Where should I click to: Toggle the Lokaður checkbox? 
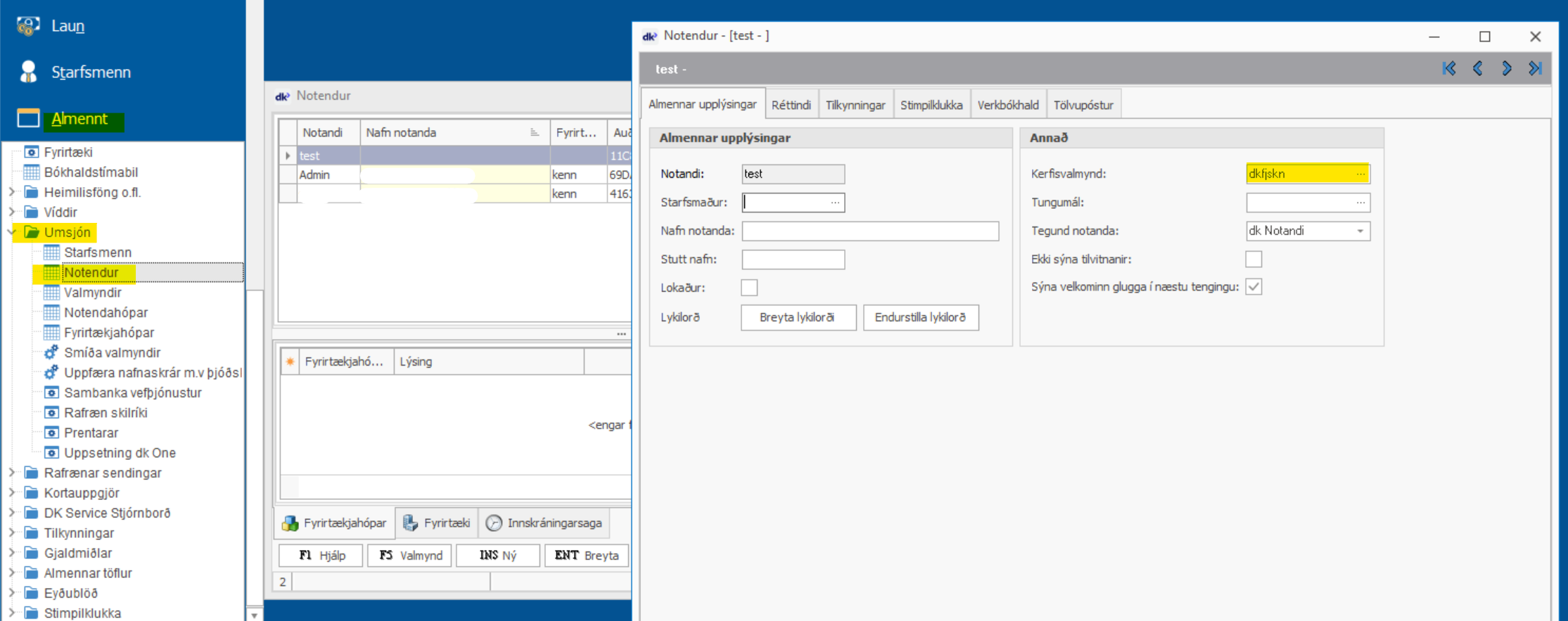pos(749,288)
